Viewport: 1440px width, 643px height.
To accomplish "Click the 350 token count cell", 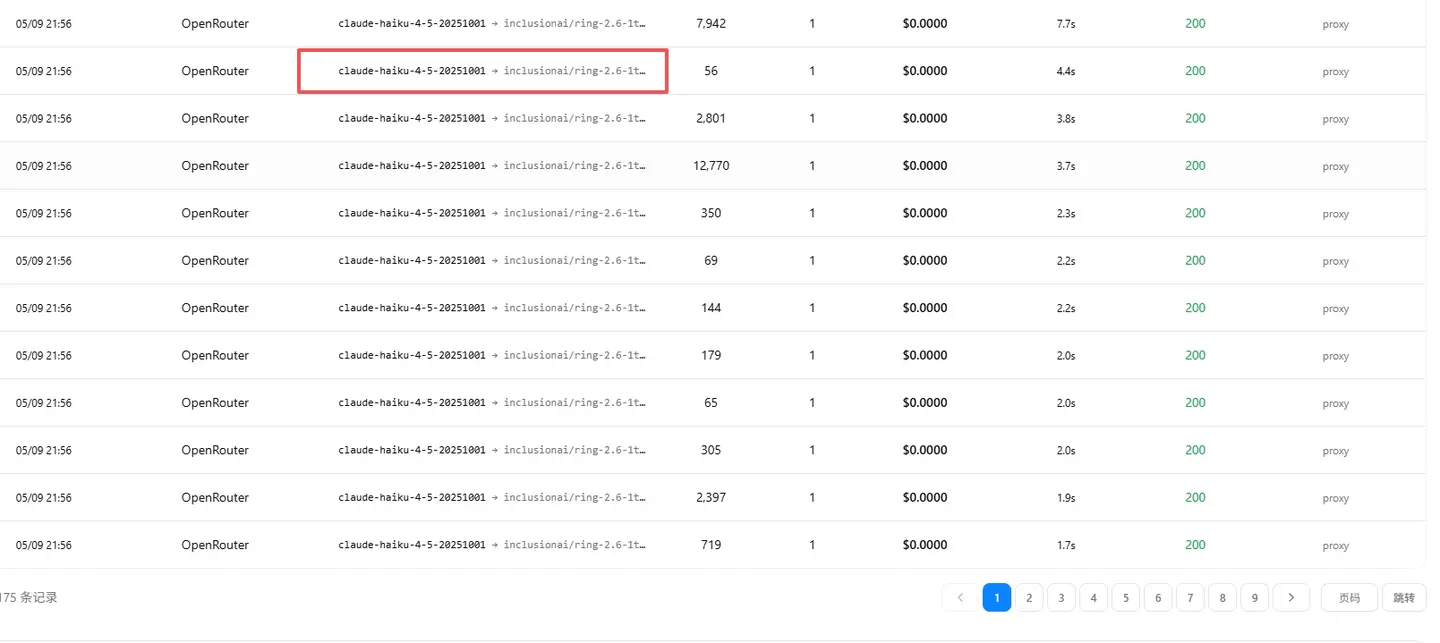I will [x=711, y=213].
